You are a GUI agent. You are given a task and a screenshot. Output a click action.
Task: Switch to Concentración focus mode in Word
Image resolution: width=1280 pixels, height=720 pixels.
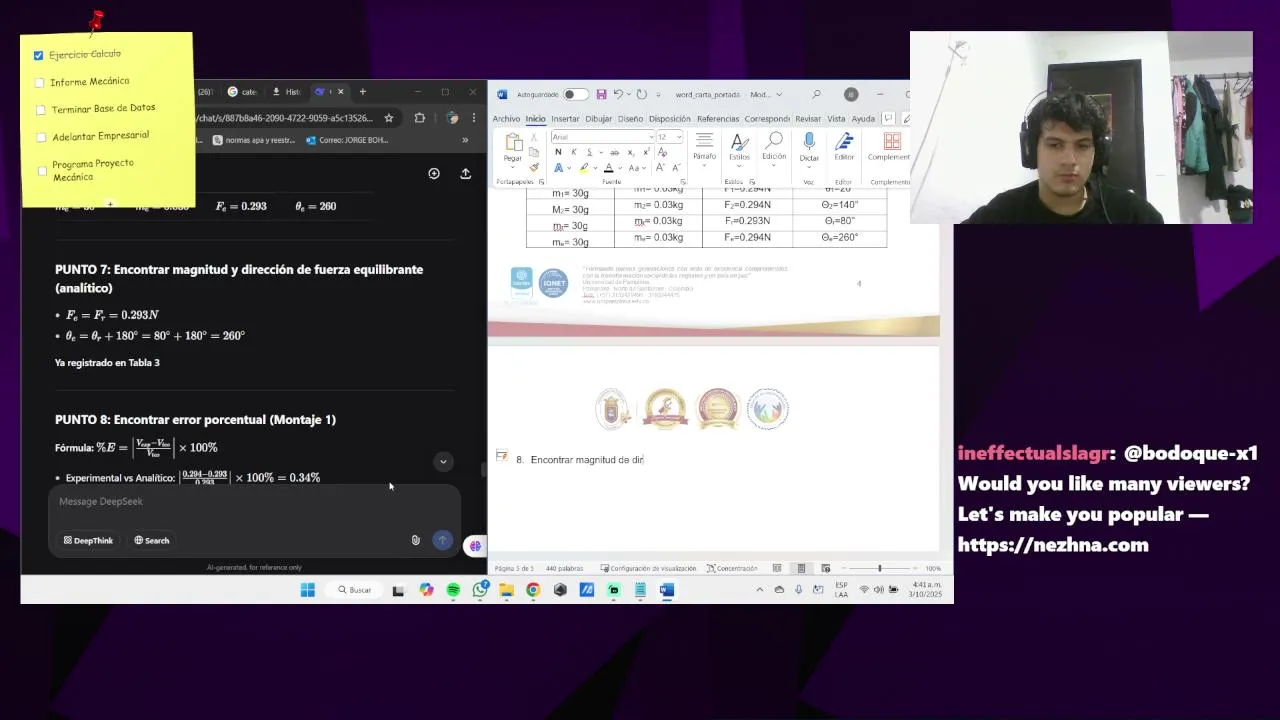pyautogui.click(x=732, y=568)
